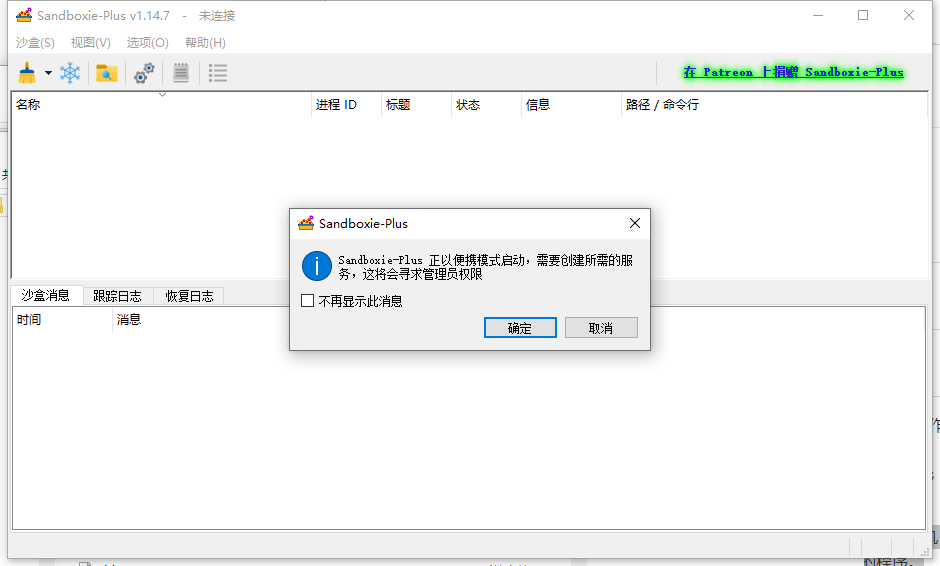This screenshot has height=566, width=940.
Task: Open the dropdown arrow next to broom icon
Action: pyautogui.click(x=48, y=73)
